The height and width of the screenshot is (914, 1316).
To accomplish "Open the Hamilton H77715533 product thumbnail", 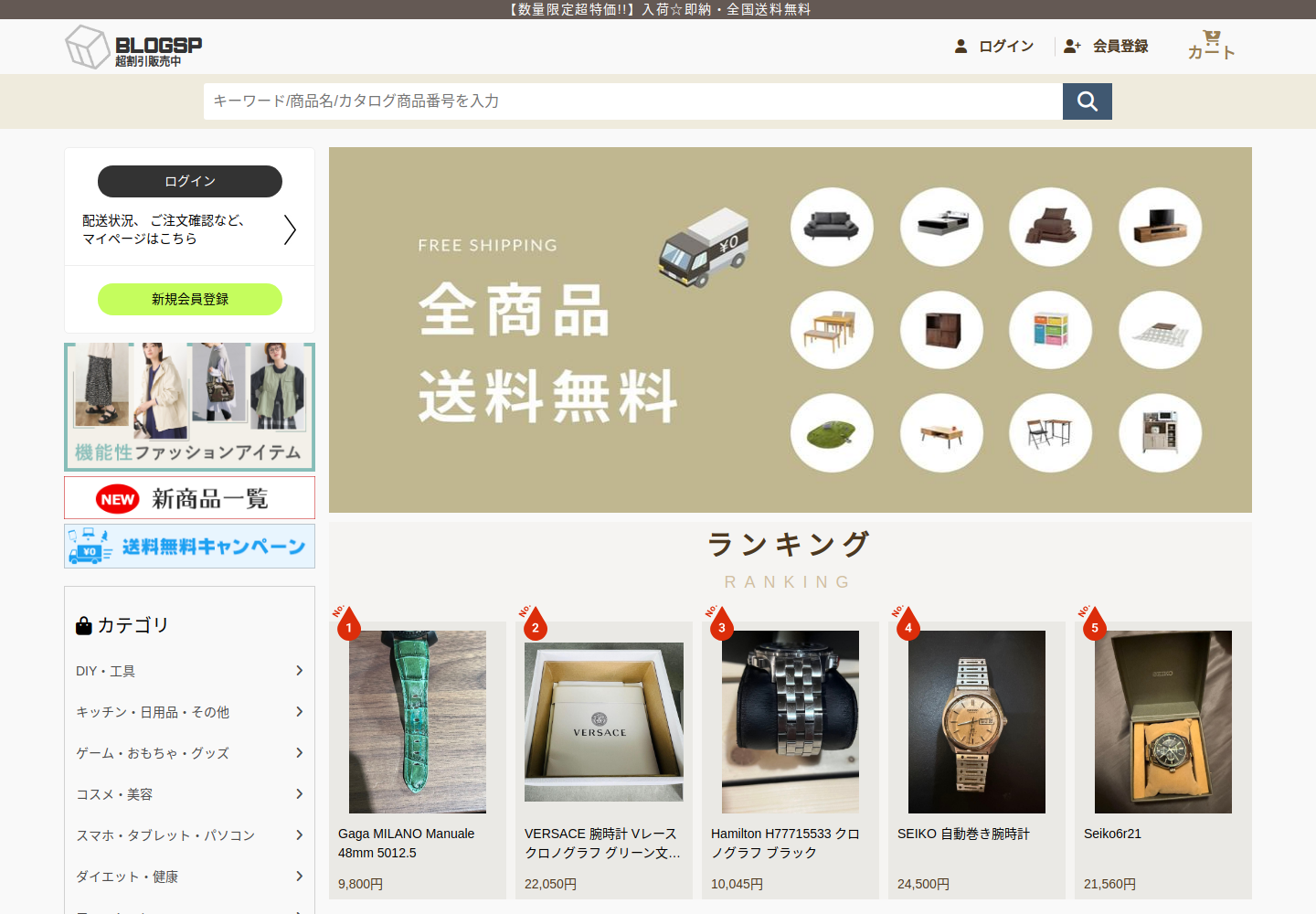I will point(791,722).
